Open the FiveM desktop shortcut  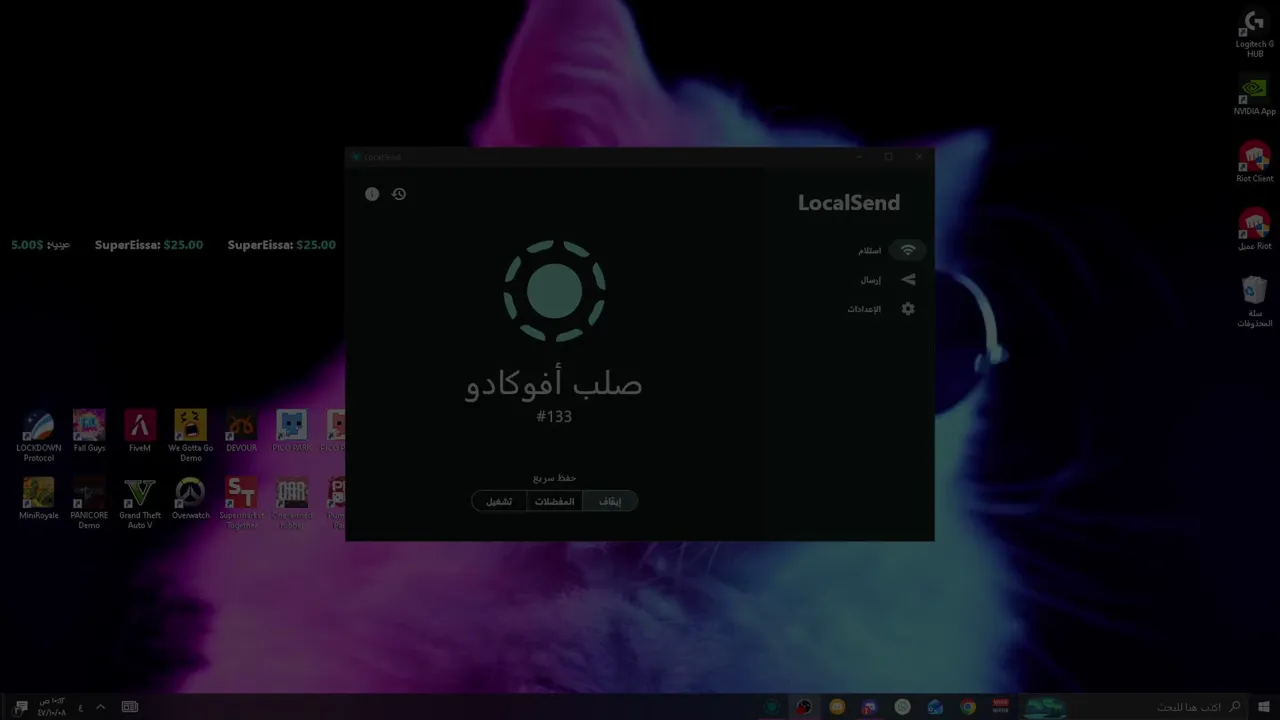point(140,431)
